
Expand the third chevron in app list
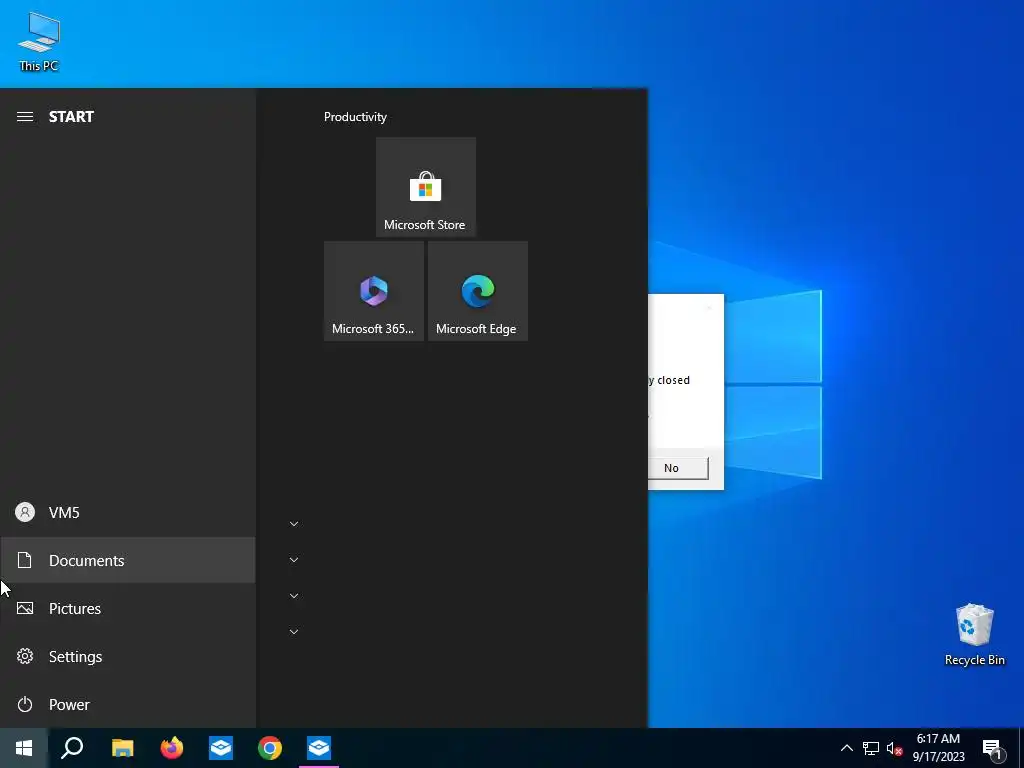tap(294, 596)
